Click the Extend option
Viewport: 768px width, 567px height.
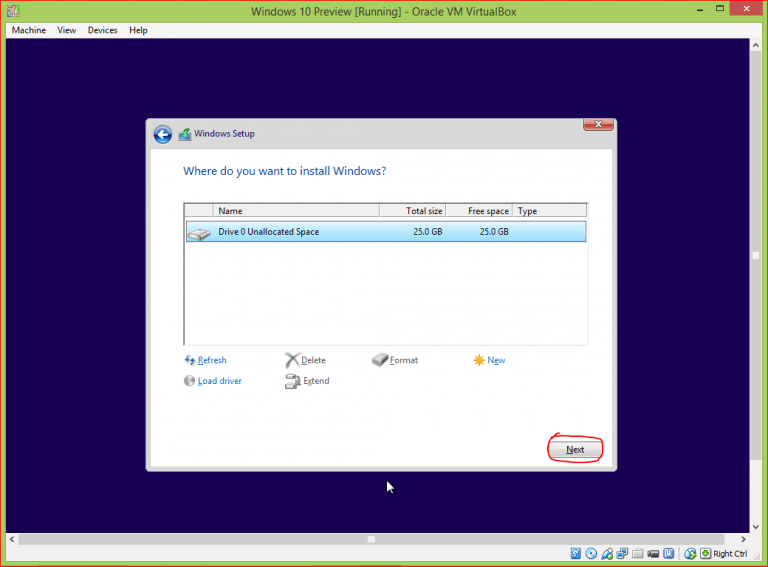tap(316, 381)
